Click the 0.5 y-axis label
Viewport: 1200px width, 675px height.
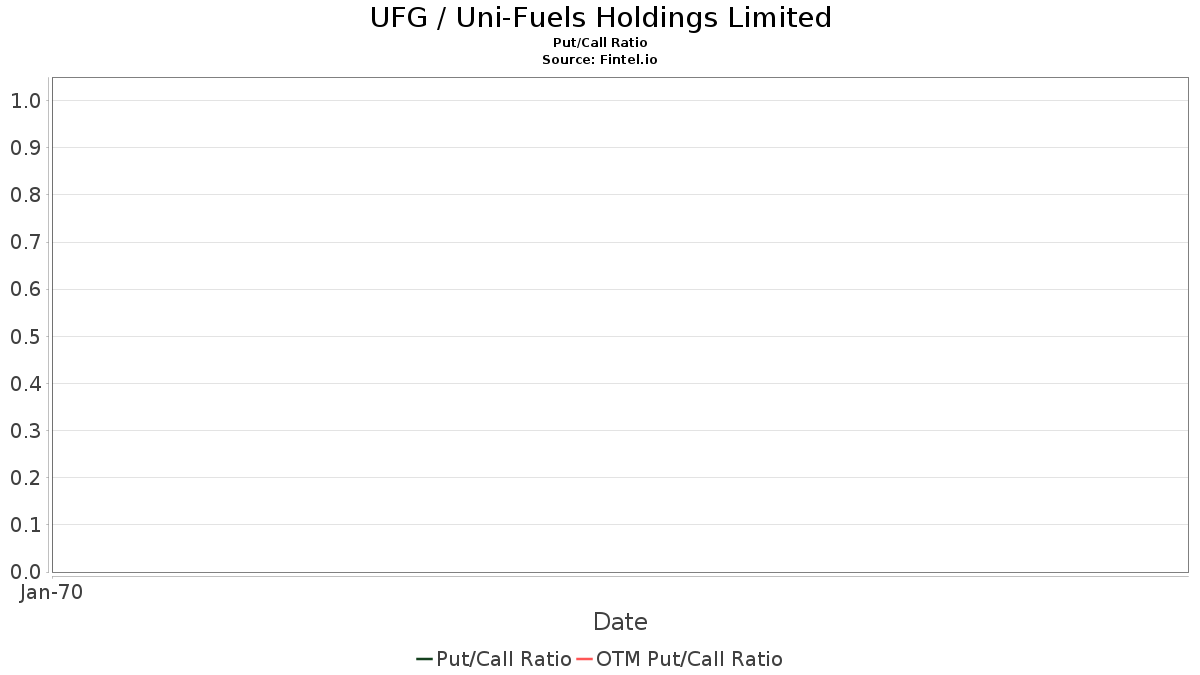click(x=25, y=337)
